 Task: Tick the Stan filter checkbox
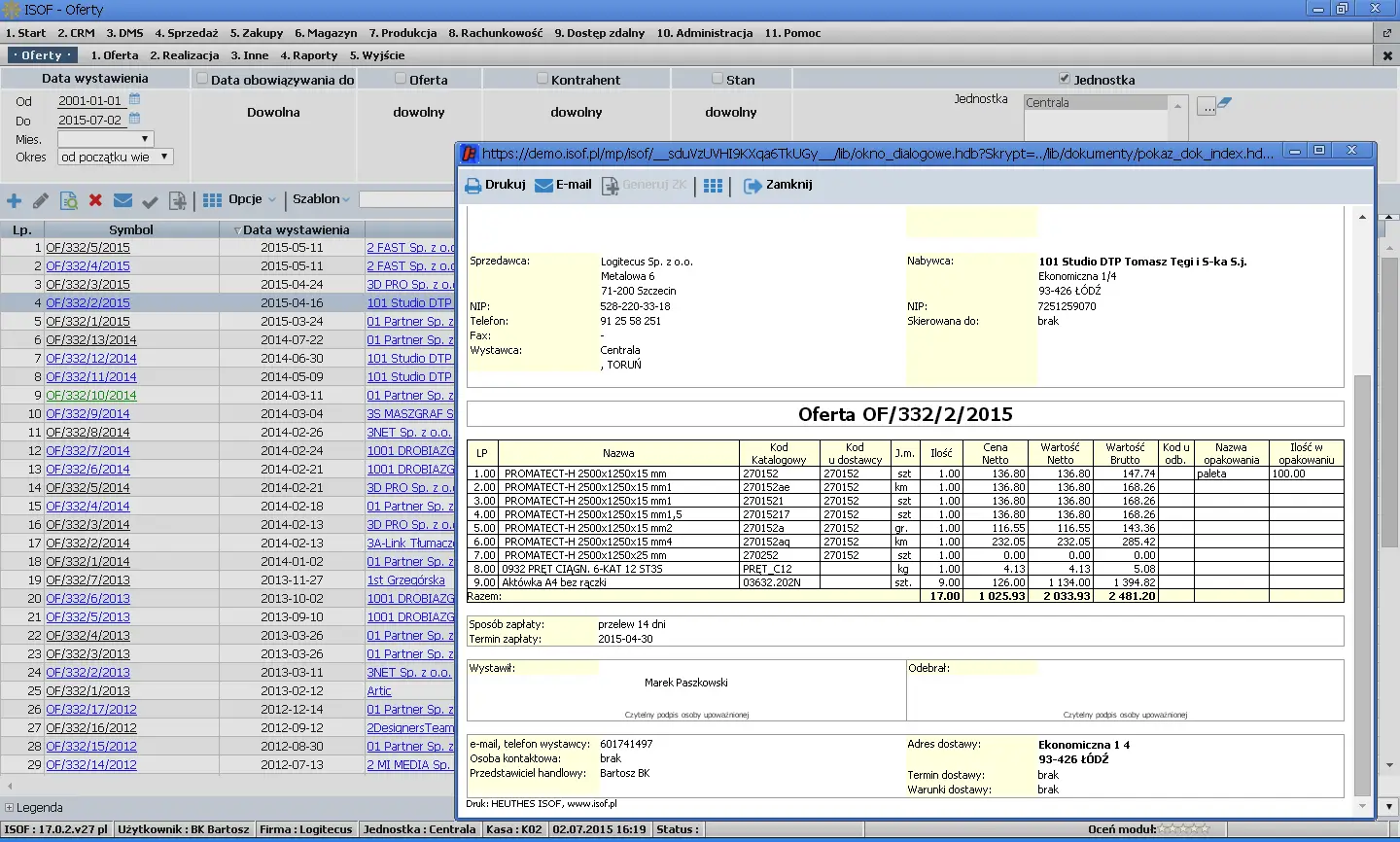pyautogui.click(x=717, y=79)
